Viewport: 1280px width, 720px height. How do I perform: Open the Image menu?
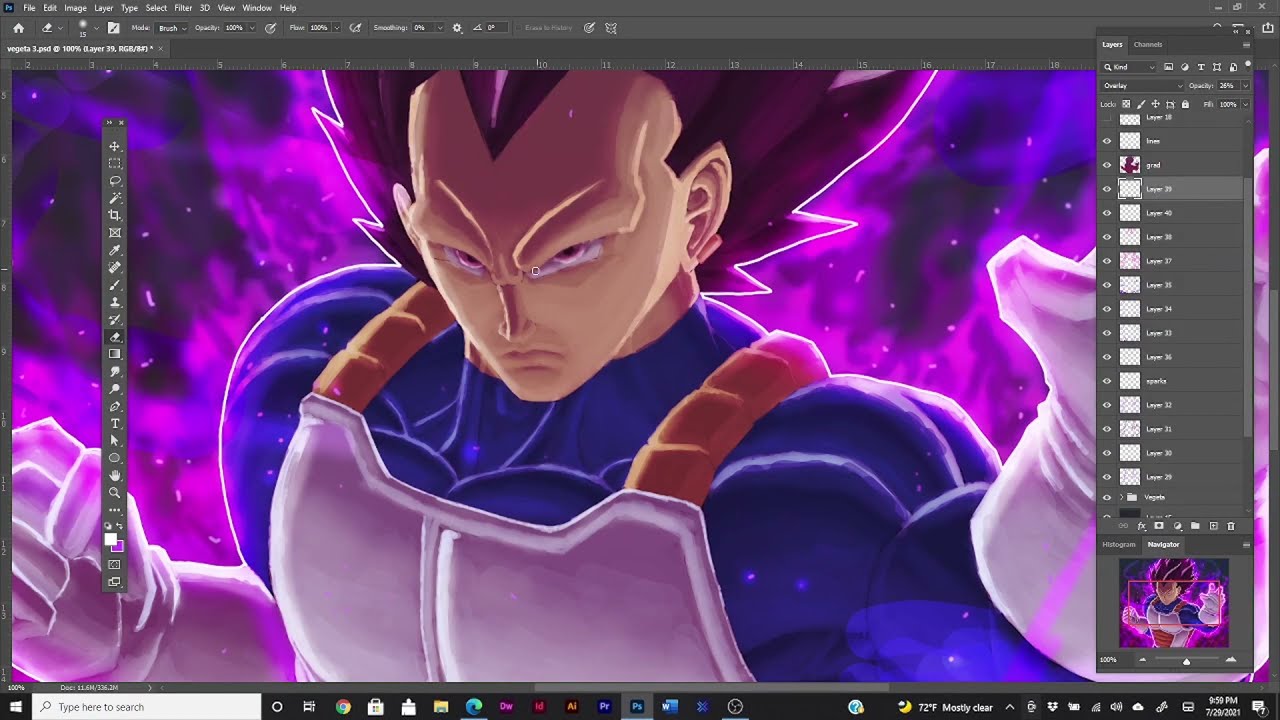pyautogui.click(x=75, y=8)
